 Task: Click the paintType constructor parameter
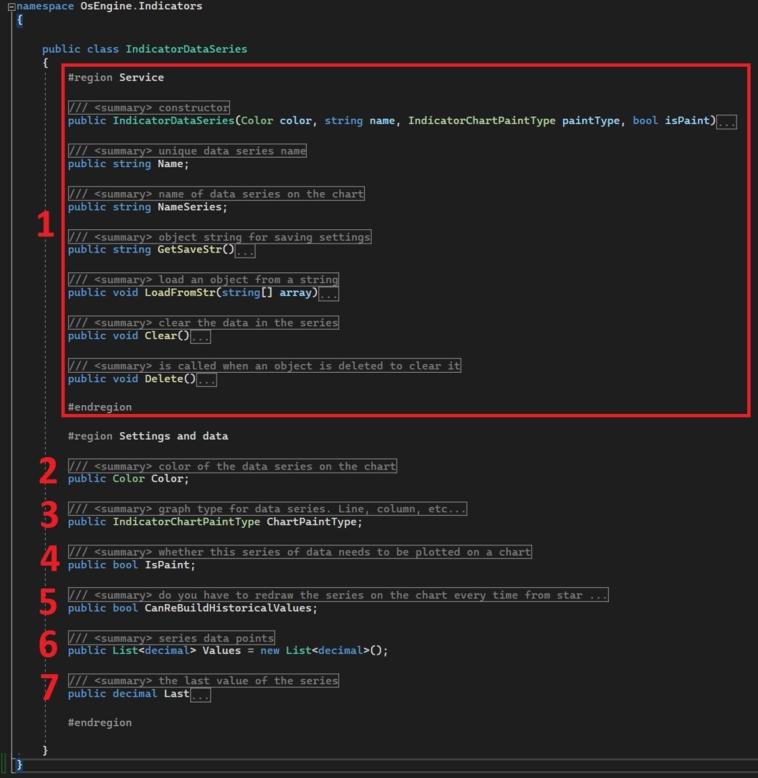click(591, 121)
